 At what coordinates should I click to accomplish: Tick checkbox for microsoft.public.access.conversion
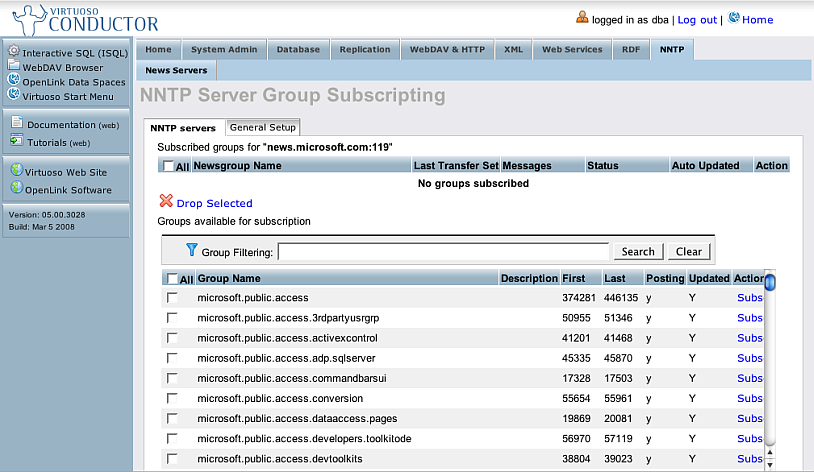(173, 398)
